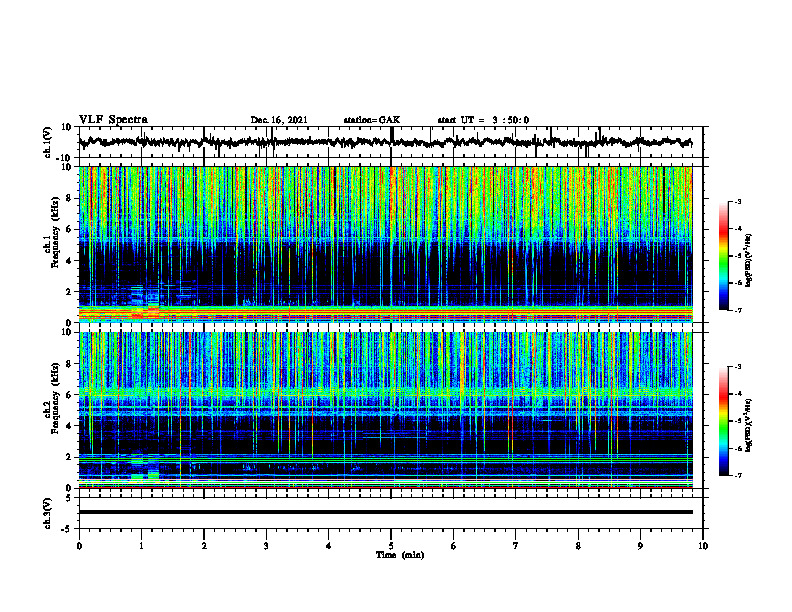792x612 pixels.
Task: Click the "station=GAK" header label
Action: click(372, 120)
